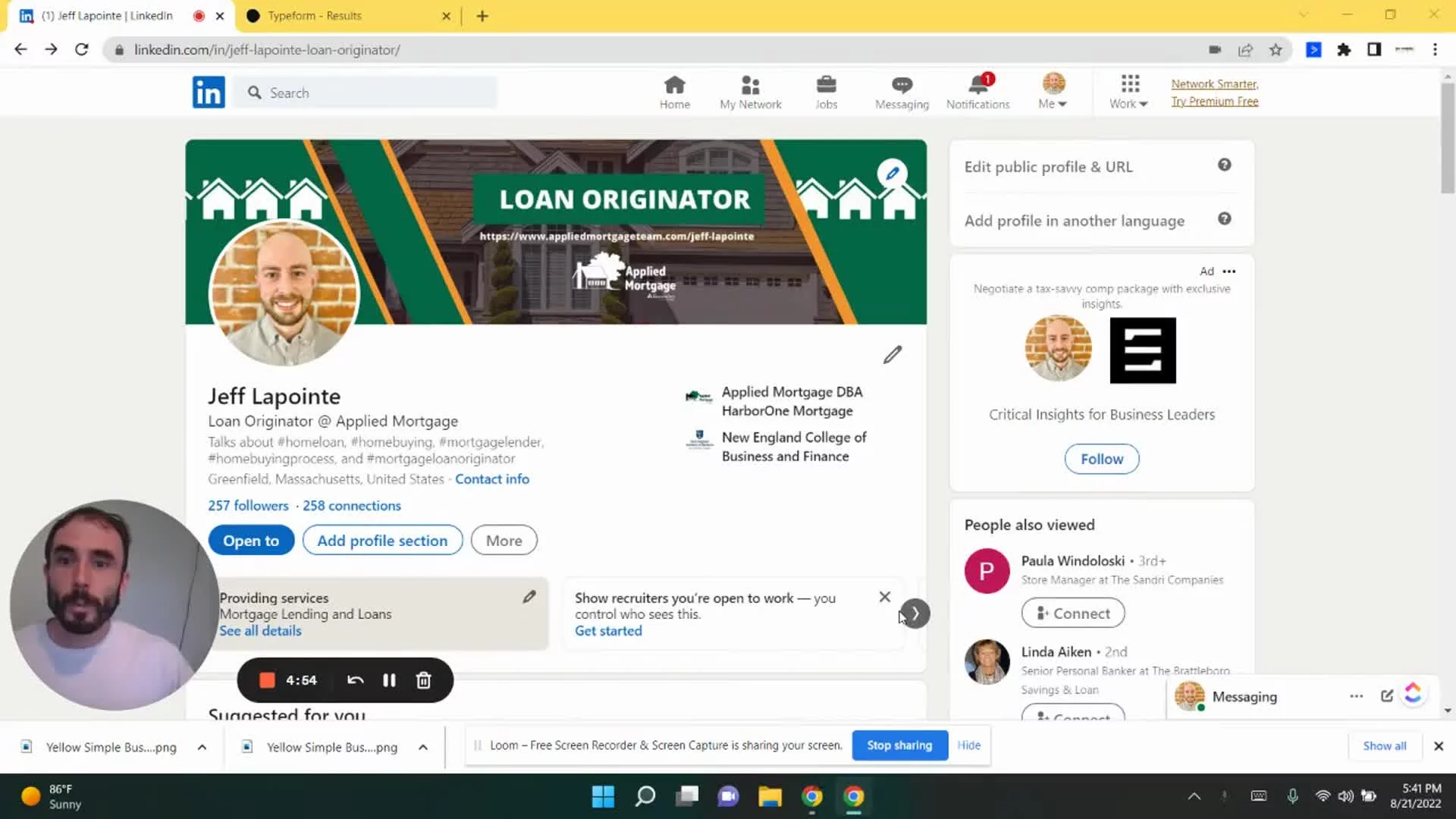Delete the Loom recording trash icon

(x=423, y=679)
